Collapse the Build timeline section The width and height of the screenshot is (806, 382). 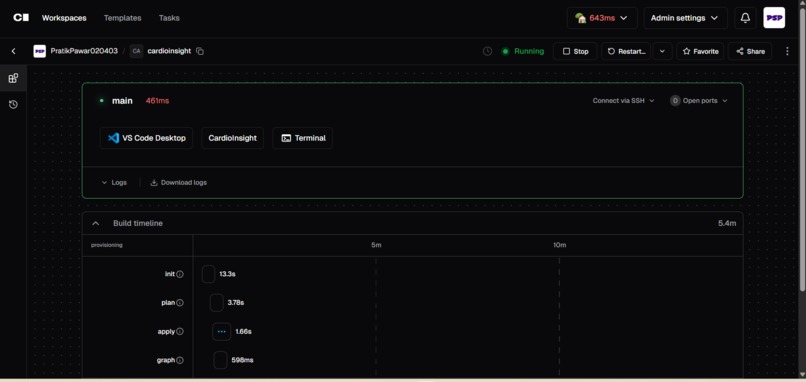pyautogui.click(x=96, y=224)
